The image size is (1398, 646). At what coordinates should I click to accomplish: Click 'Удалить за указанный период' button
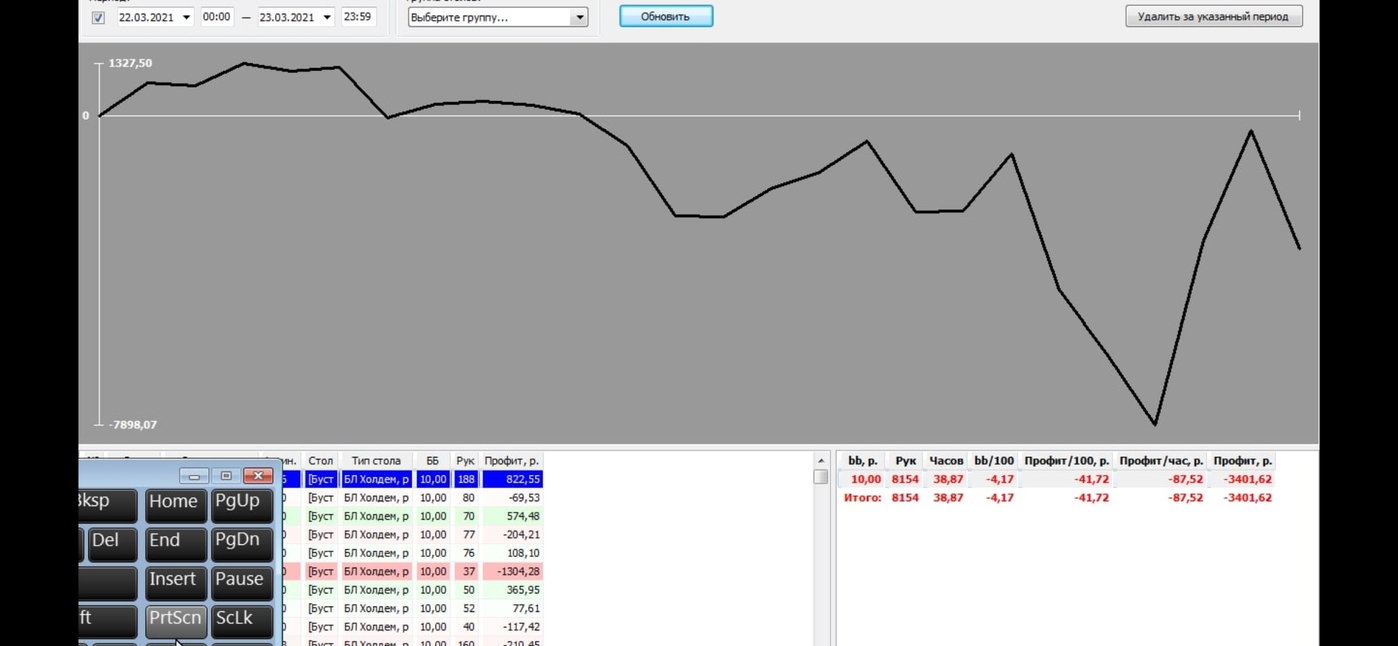(1213, 16)
